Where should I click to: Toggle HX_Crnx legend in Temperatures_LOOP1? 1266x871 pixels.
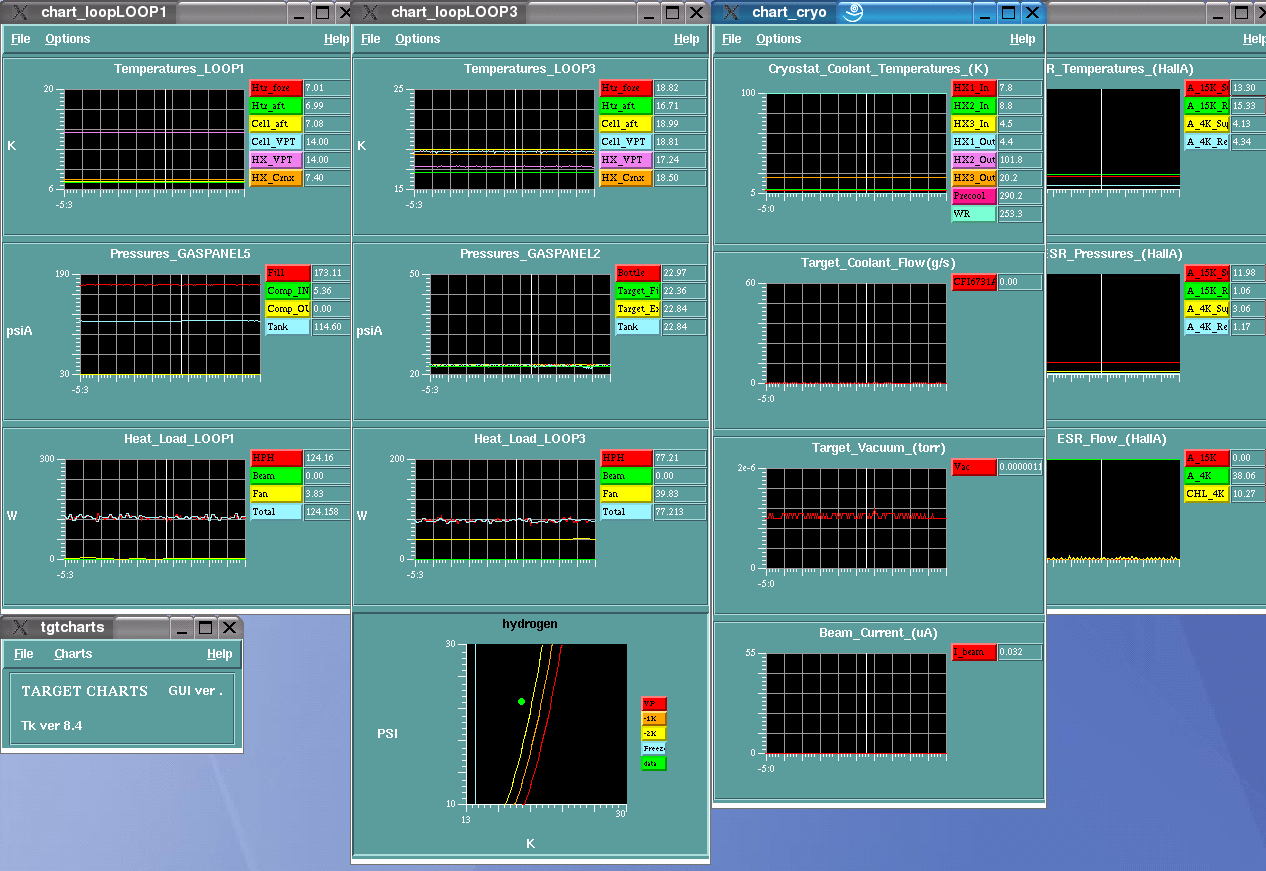tap(275, 178)
